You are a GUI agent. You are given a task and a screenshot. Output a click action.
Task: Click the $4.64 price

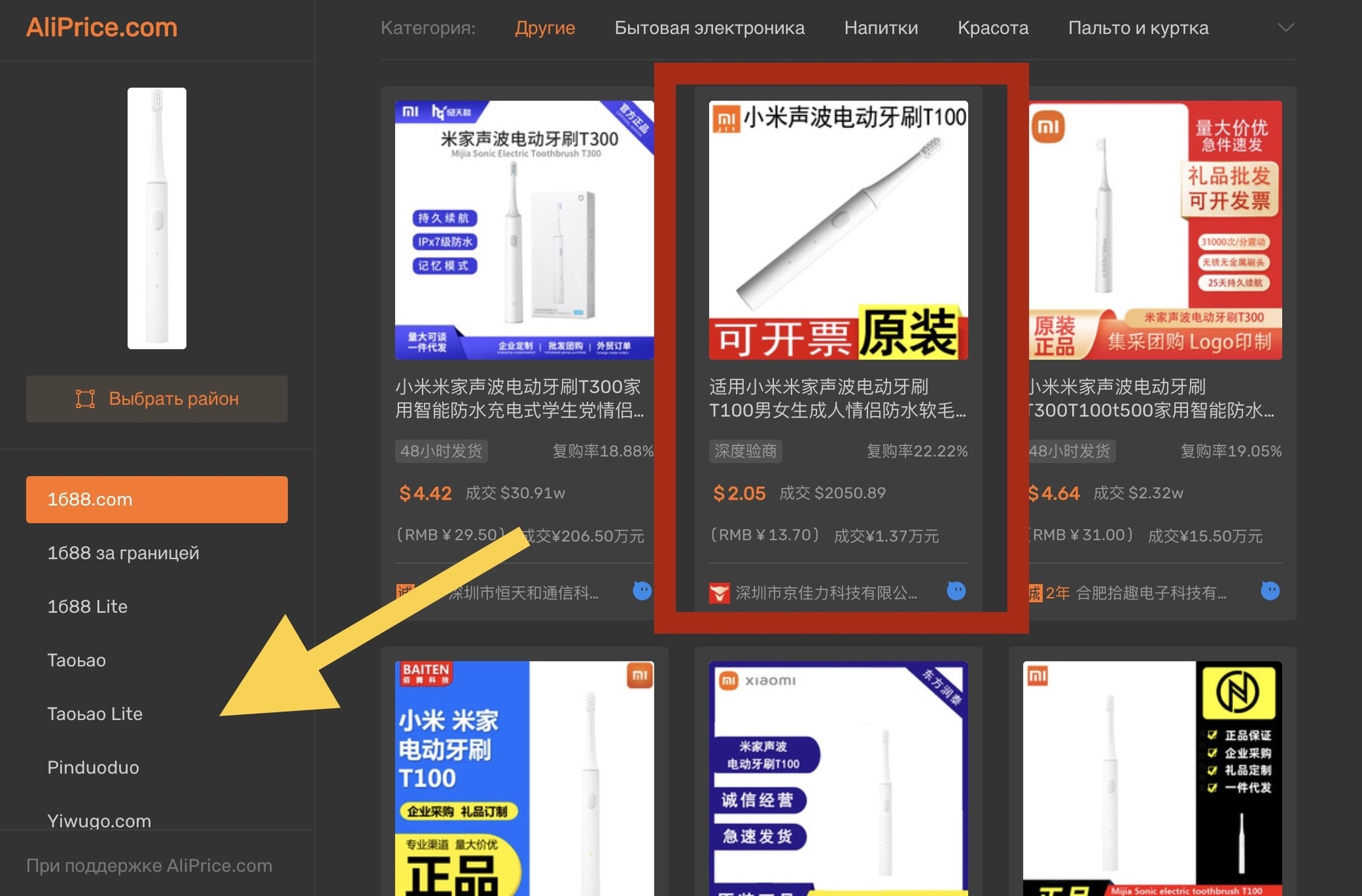(x=1054, y=493)
